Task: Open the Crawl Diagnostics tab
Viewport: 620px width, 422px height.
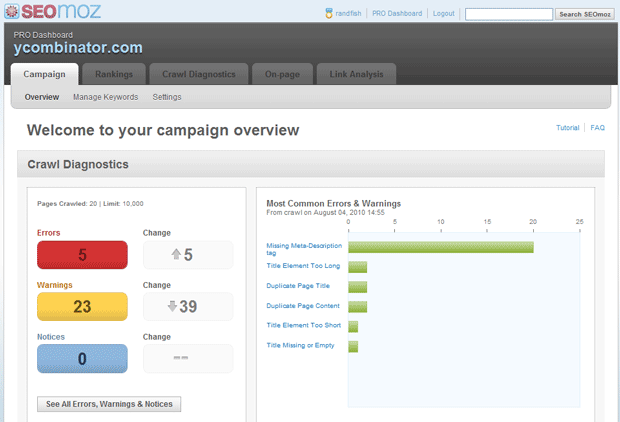Action: pos(198,74)
